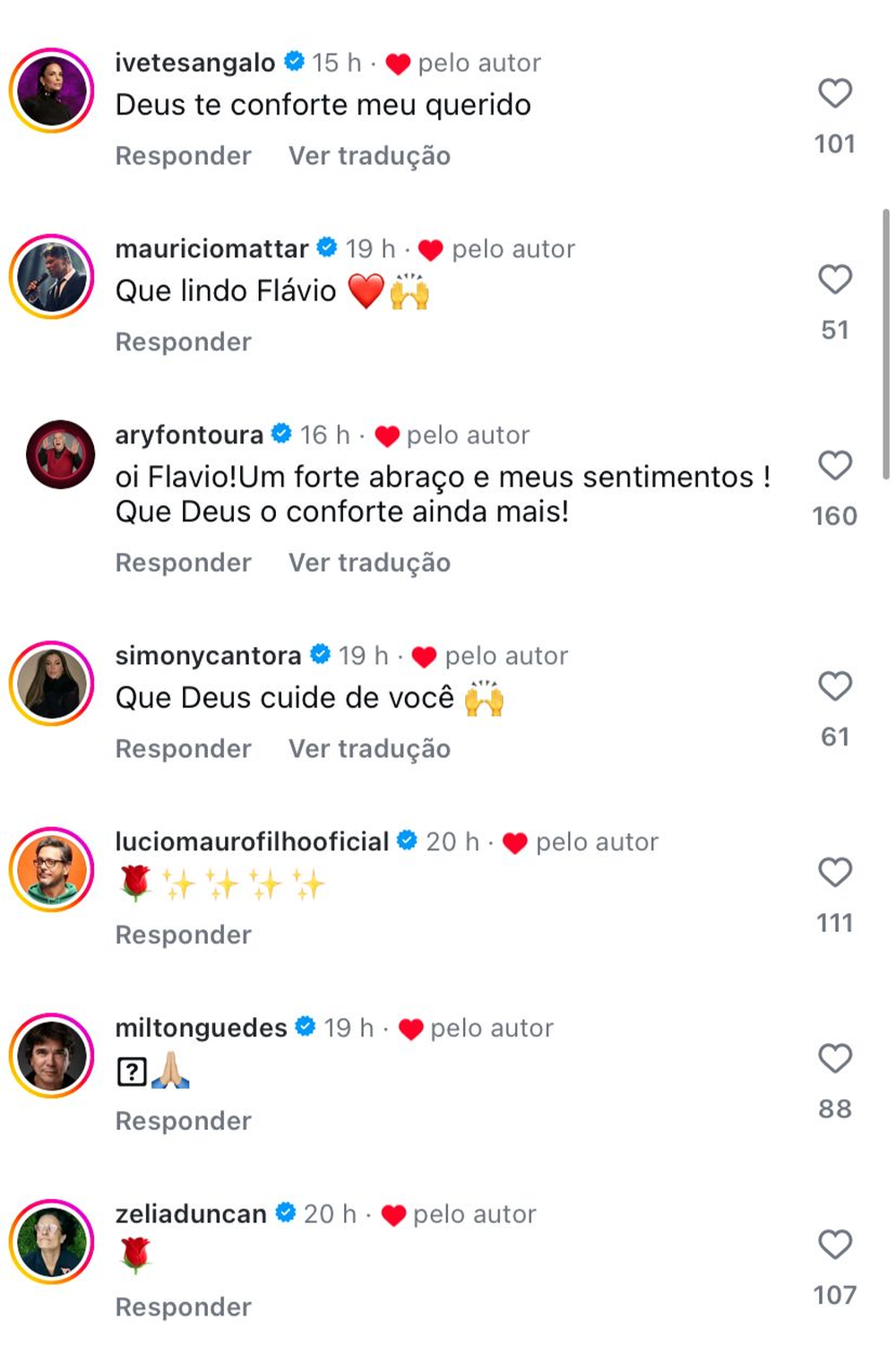
Task: Reply to zeliaduncan's comment
Action: pos(184,1307)
